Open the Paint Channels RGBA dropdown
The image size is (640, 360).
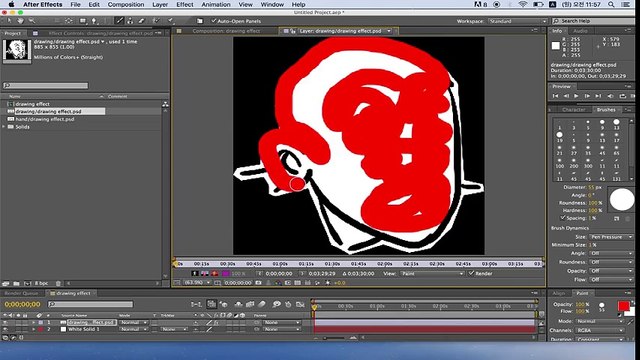coord(599,330)
